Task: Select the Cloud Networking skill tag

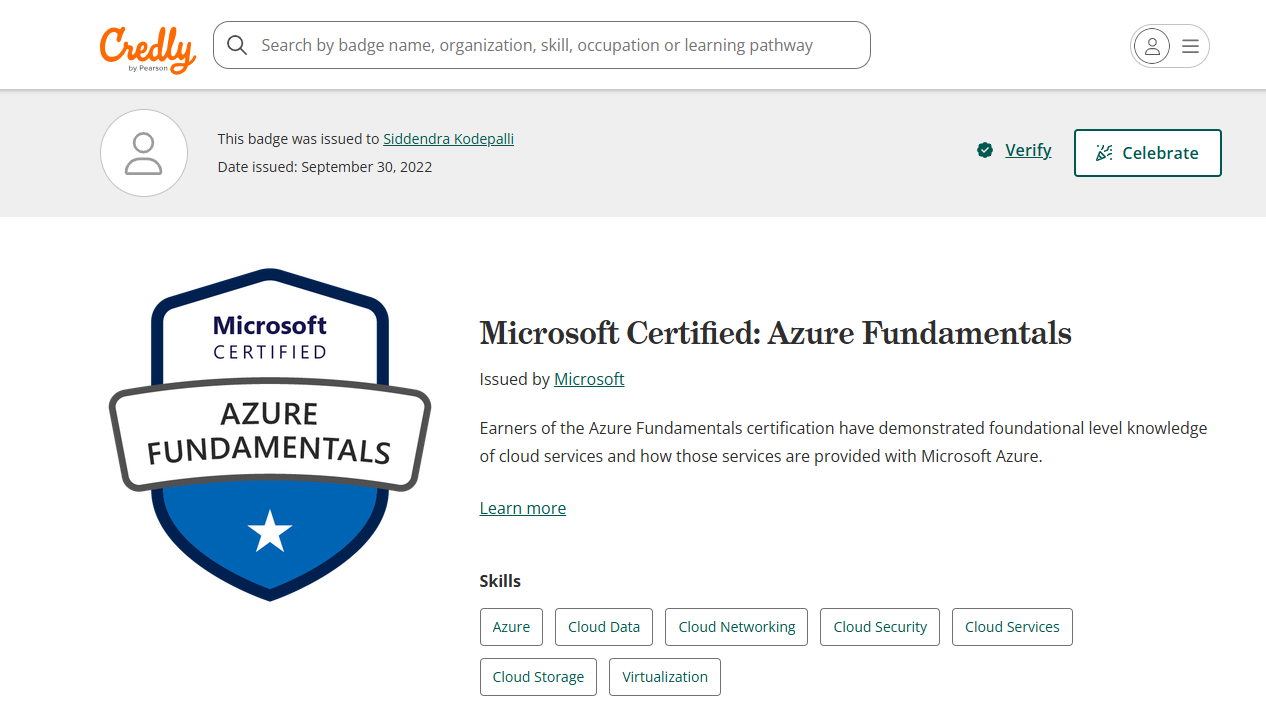Action: click(736, 627)
